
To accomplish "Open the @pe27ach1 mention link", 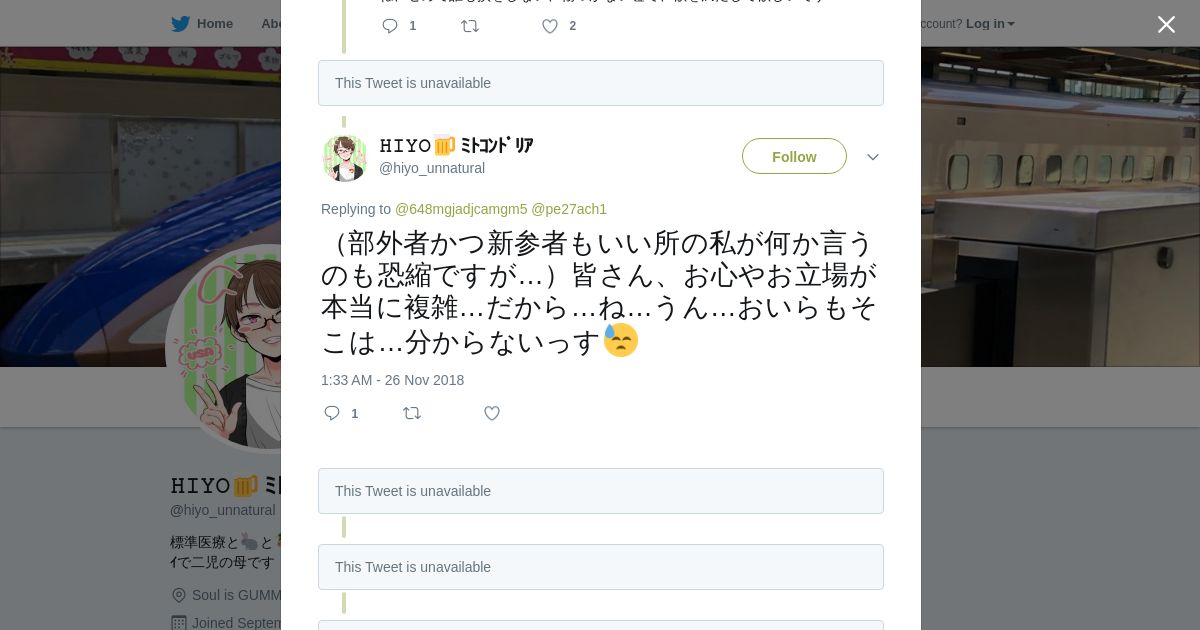I will point(569,209).
